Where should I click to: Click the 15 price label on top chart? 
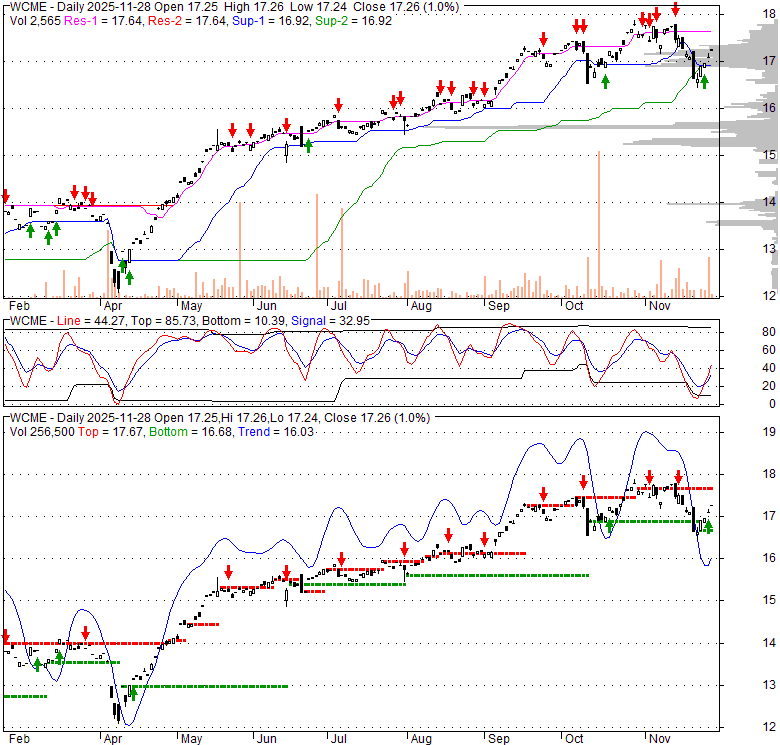pos(770,155)
